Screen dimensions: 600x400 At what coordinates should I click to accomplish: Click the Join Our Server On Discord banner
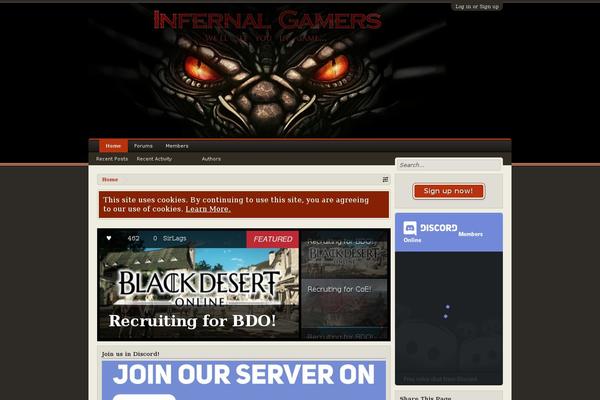click(x=244, y=380)
